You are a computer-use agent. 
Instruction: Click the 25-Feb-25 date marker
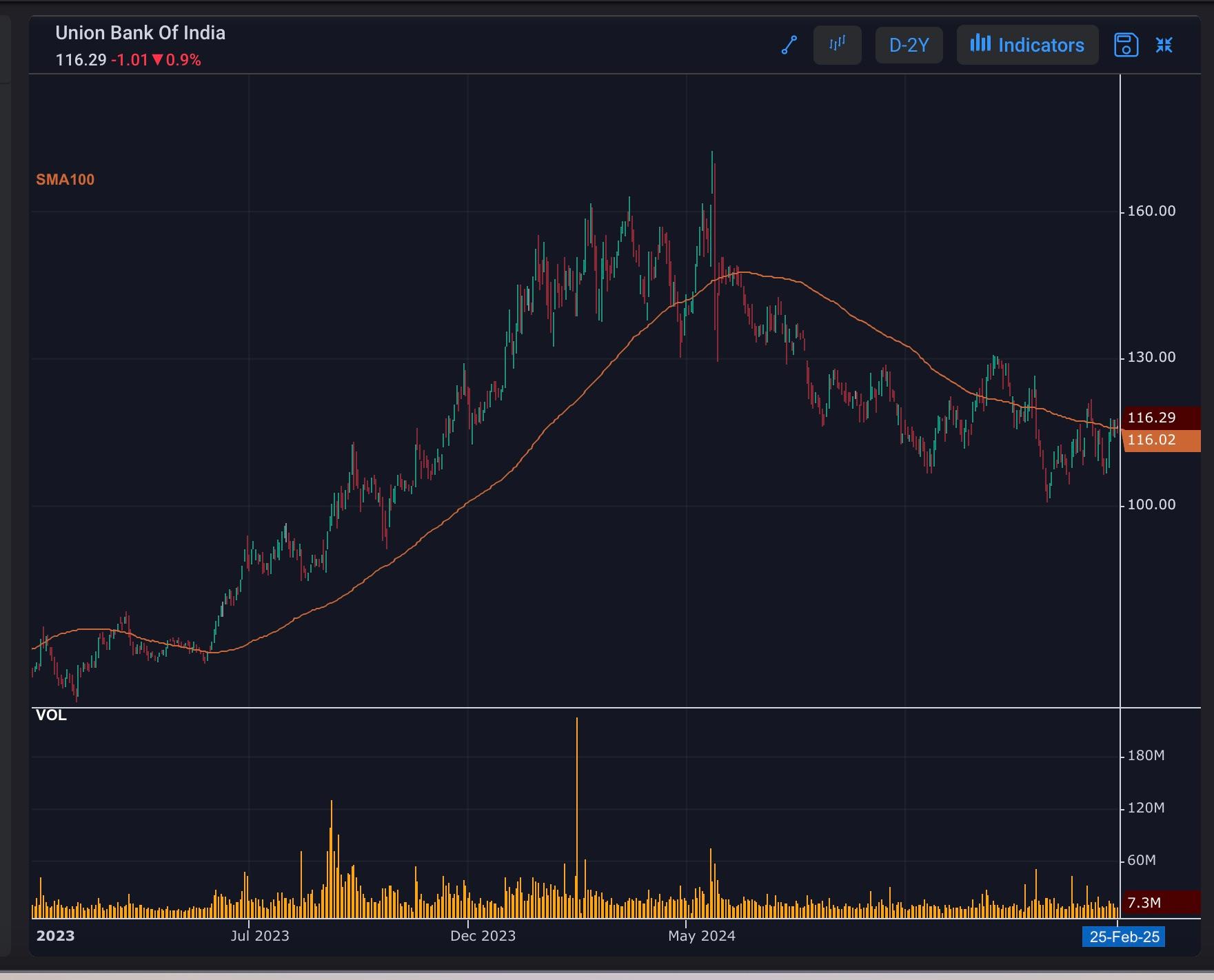(x=1124, y=937)
